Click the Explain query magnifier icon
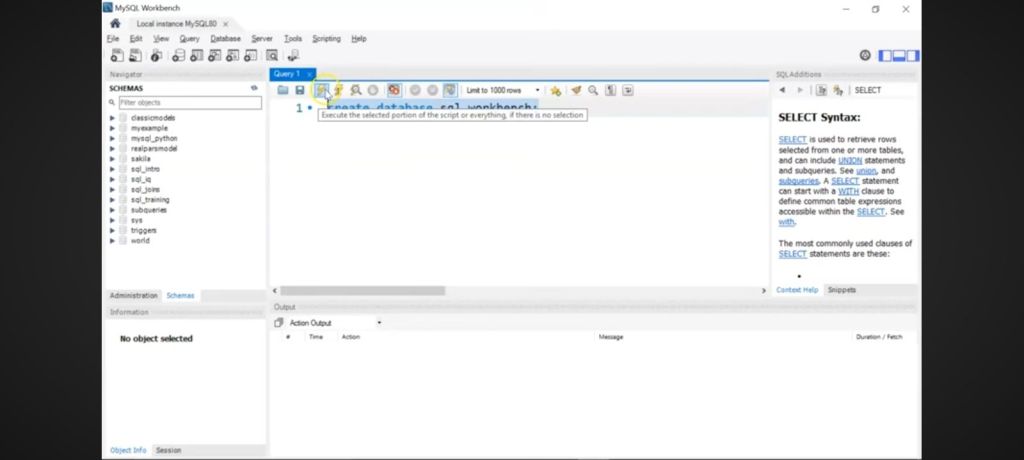Viewport: 1024px width, 460px height. (356, 90)
